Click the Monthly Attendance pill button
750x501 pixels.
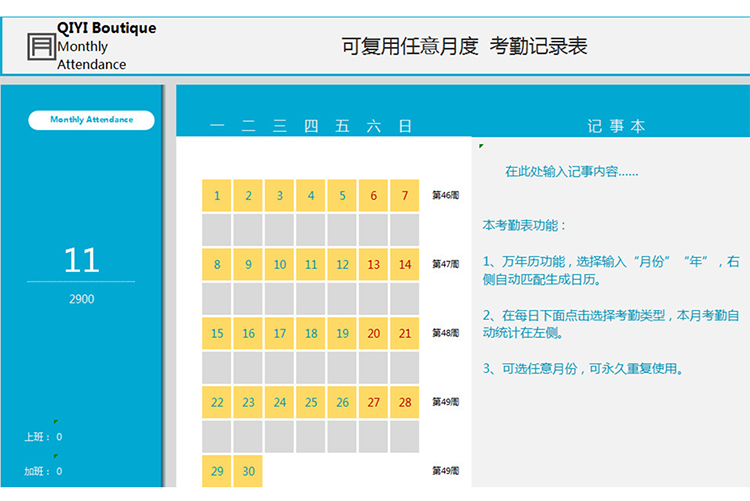91,120
